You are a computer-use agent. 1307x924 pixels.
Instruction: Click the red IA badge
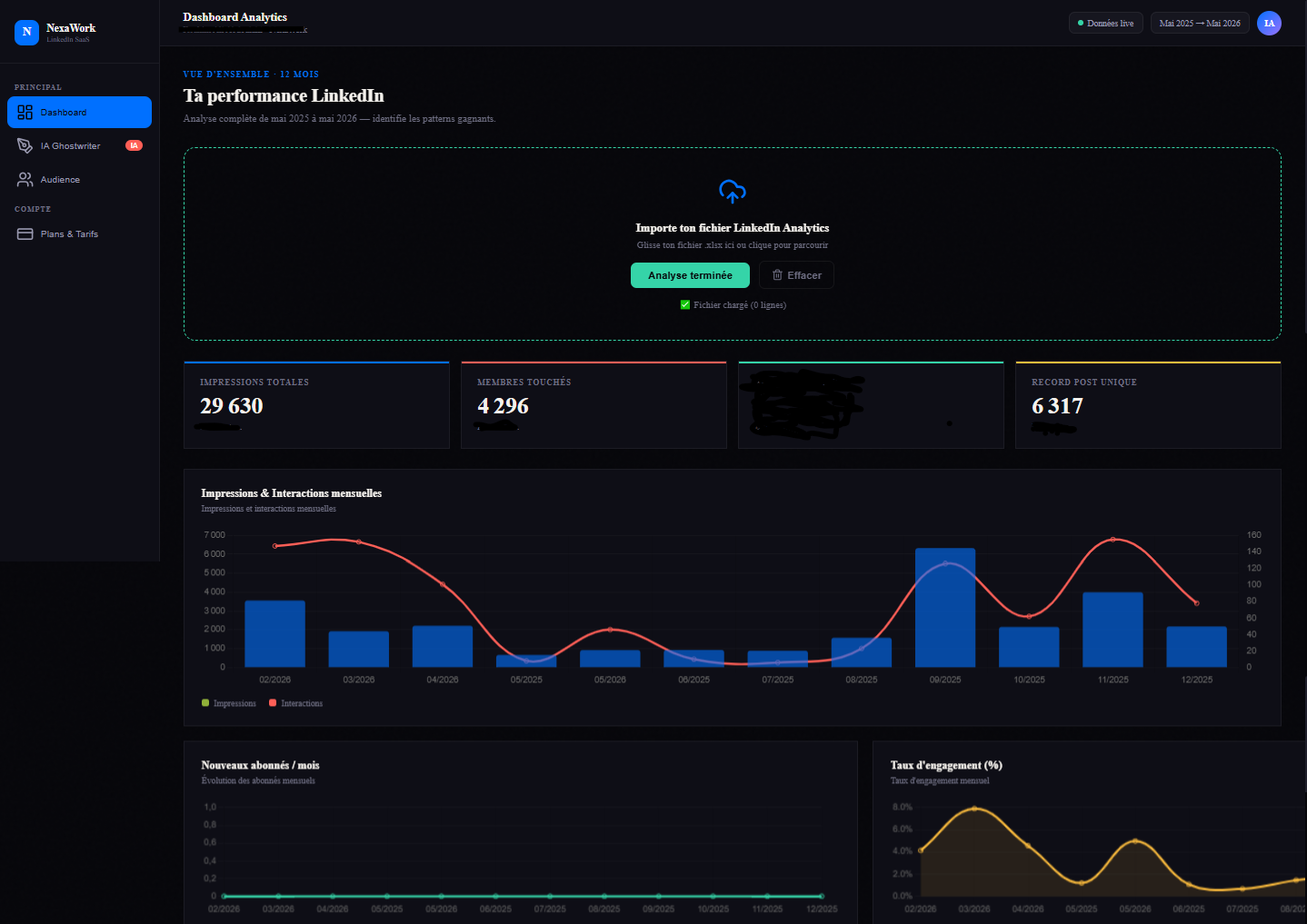click(x=134, y=145)
